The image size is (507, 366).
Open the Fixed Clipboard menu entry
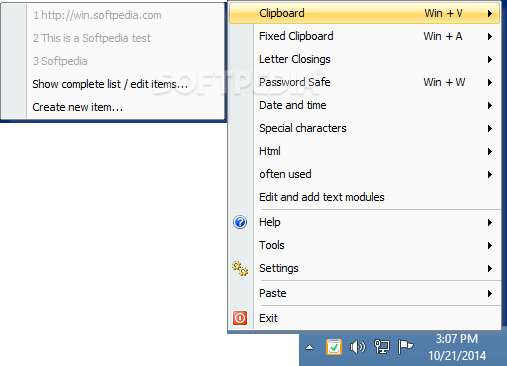pos(365,36)
